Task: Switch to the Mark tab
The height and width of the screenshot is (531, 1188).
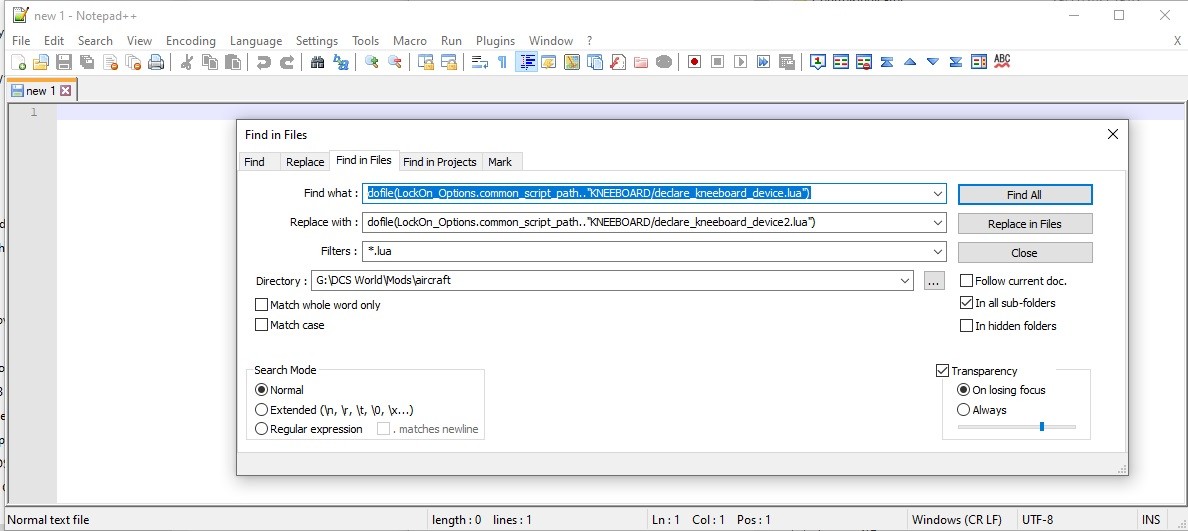Action: 500,162
